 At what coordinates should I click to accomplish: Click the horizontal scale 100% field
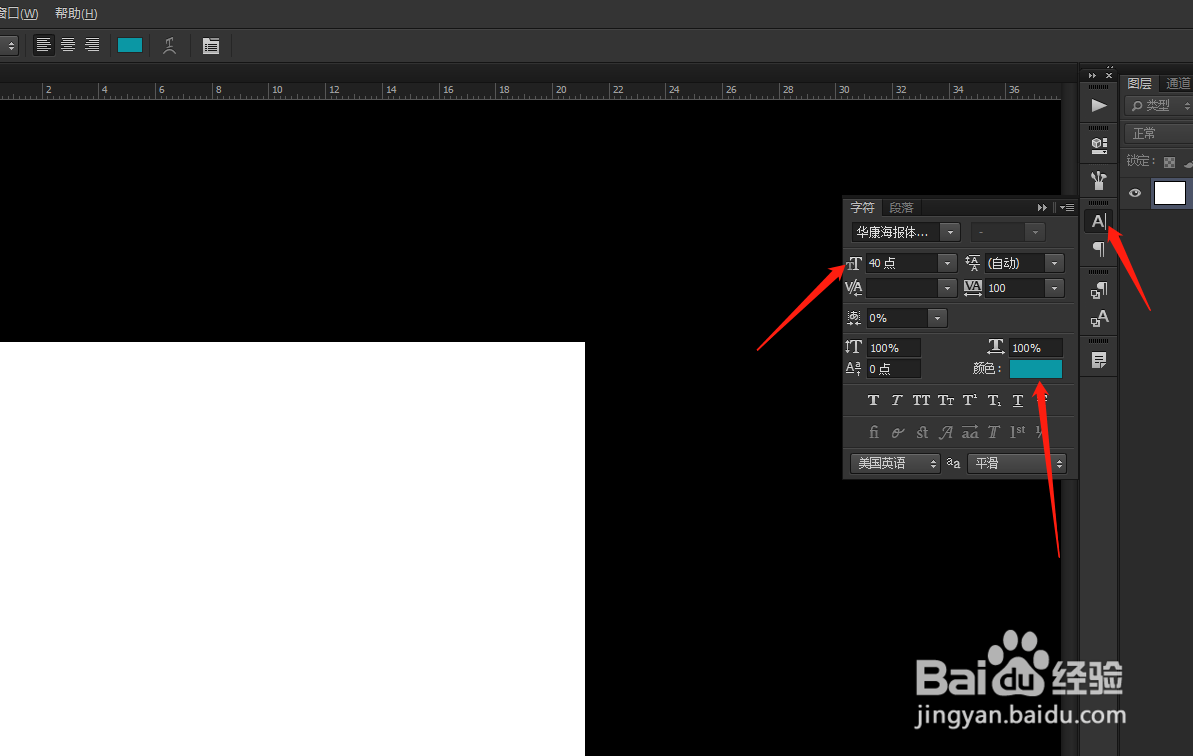tap(1036, 348)
